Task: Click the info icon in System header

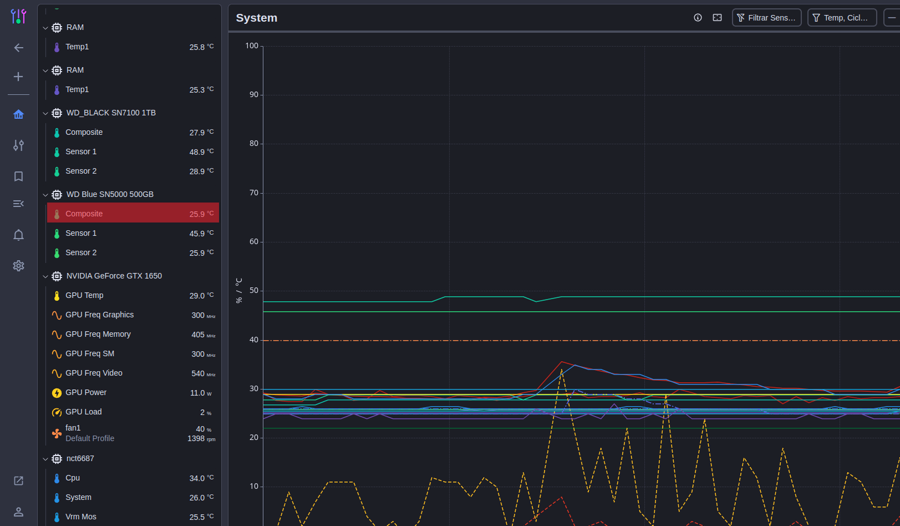Action: (698, 18)
